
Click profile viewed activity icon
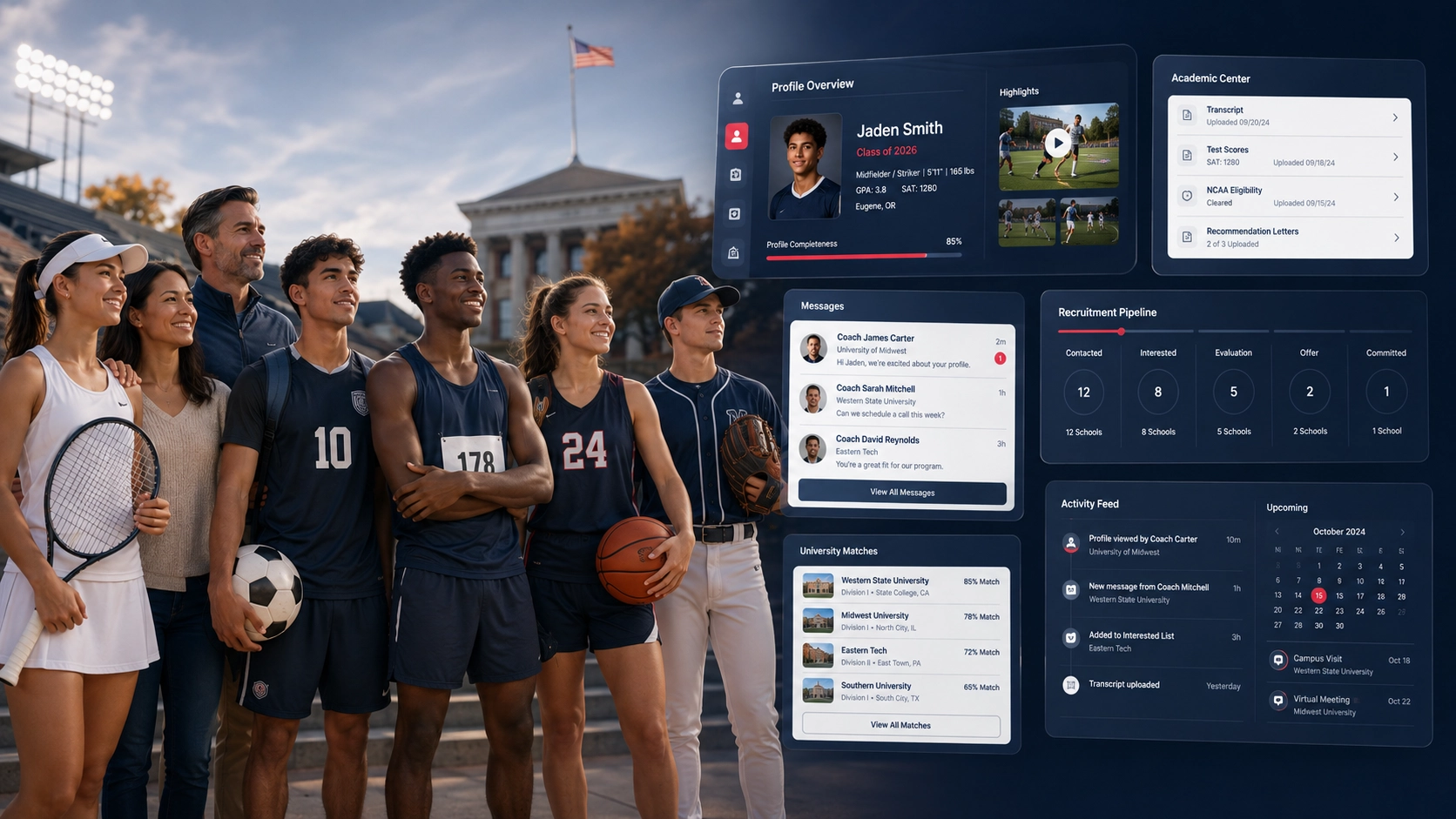point(1071,544)
